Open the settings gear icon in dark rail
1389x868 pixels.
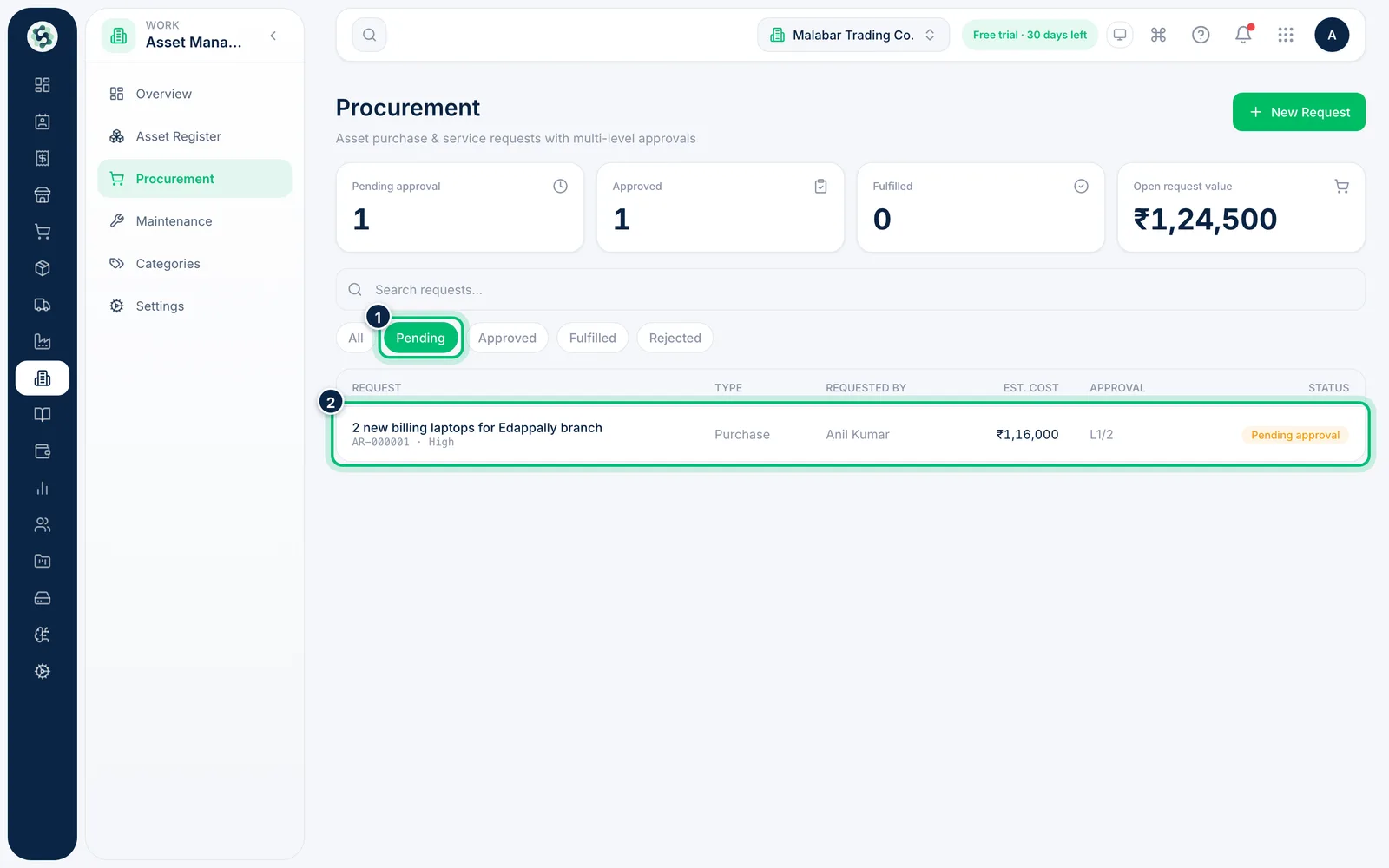pyautogui.click(x=42, y=672)
